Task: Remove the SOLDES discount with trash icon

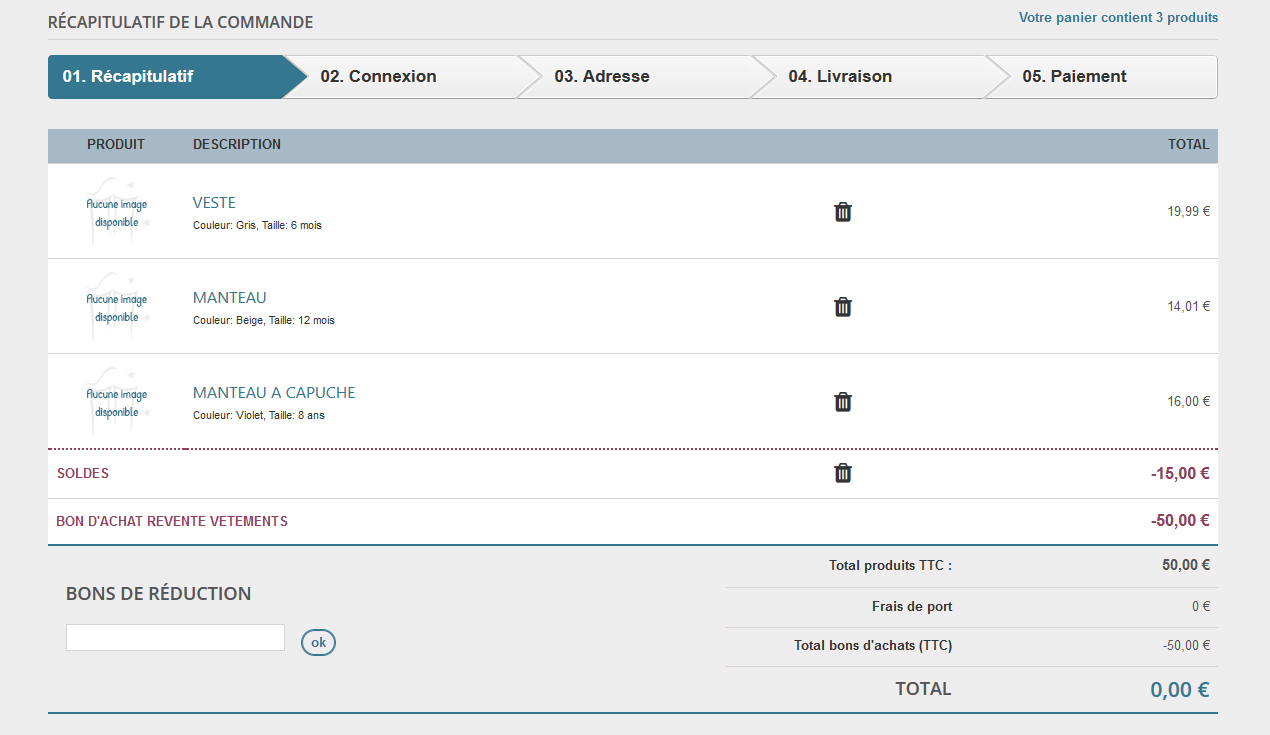Action: (x=843, y=473)
